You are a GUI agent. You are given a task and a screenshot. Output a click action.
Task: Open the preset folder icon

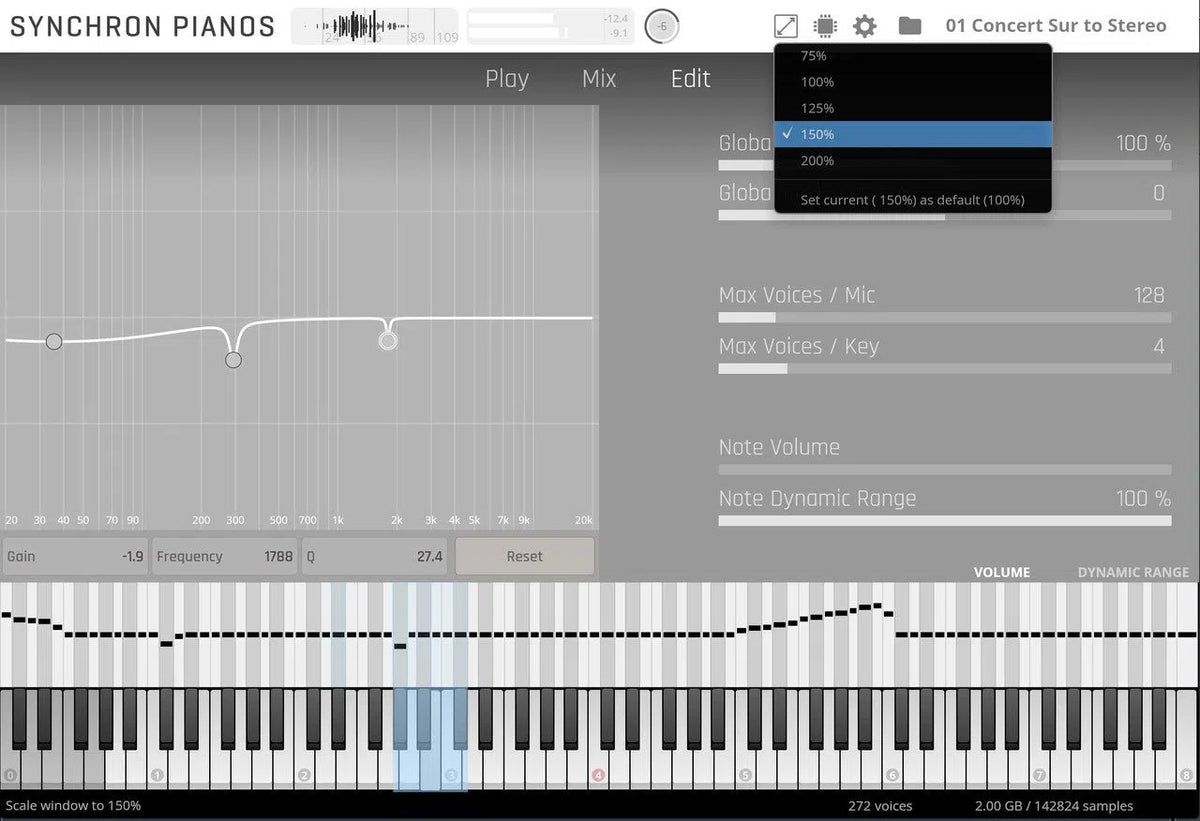(908, 25)
